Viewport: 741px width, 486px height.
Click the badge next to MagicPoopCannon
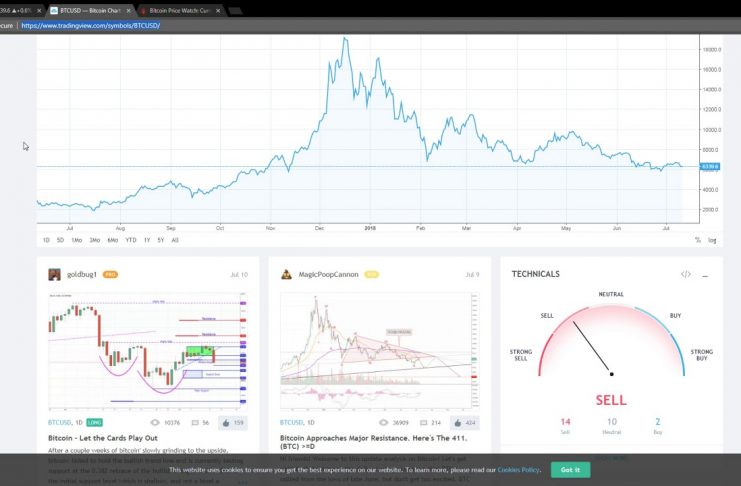[x=371, y=274]
